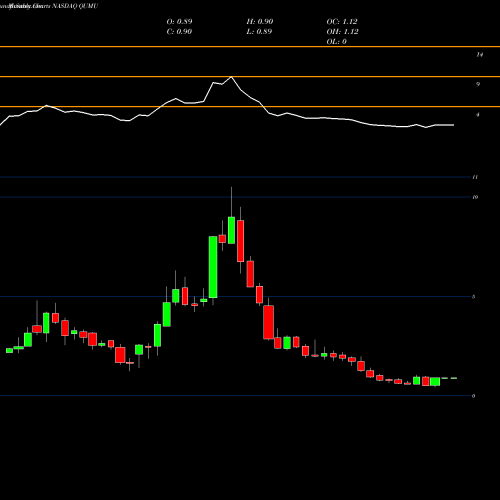Select the close value C: 0.90
The height and width of the screenshot is (500, 500).
179,32
